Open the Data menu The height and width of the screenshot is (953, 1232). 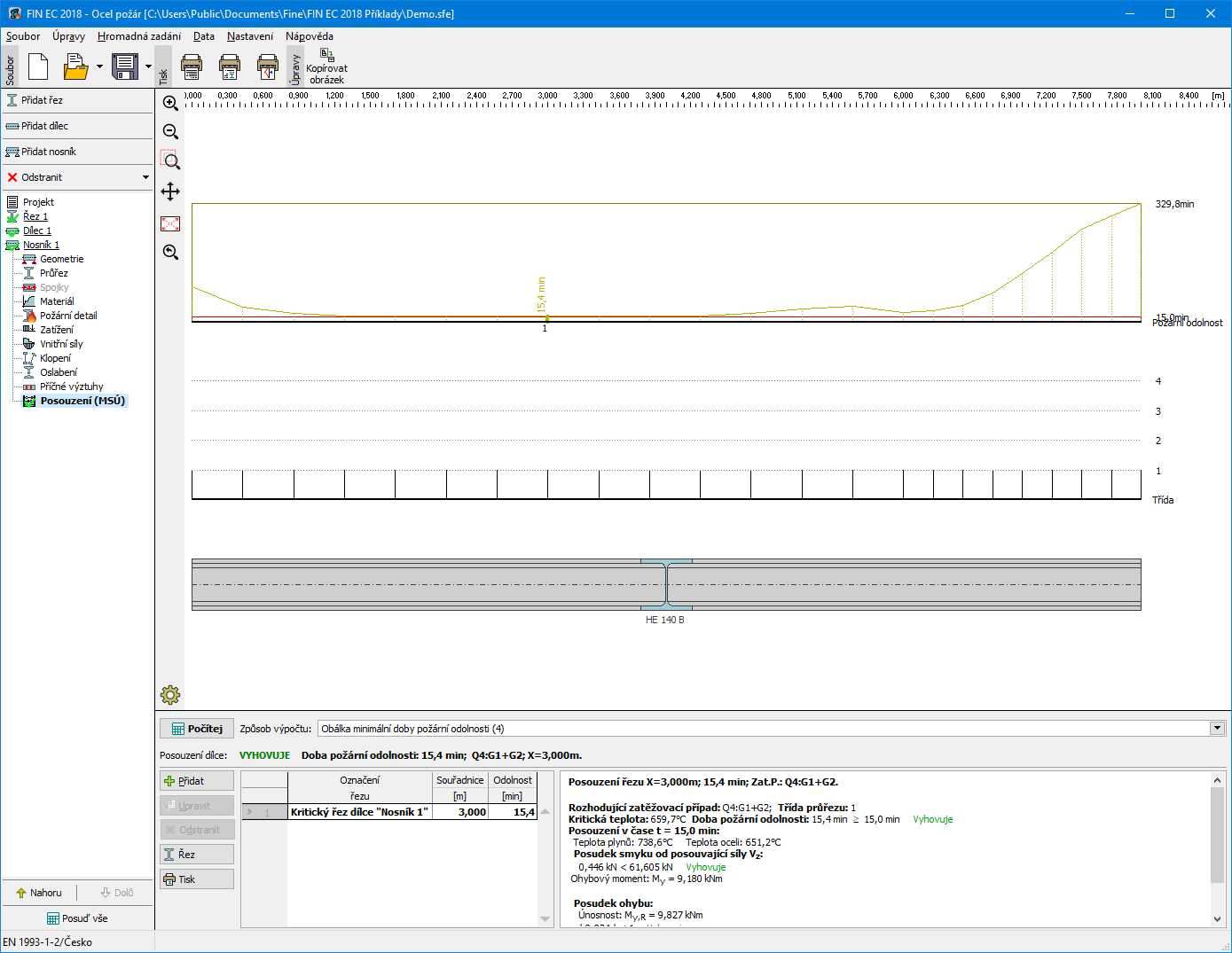[204, 36]
